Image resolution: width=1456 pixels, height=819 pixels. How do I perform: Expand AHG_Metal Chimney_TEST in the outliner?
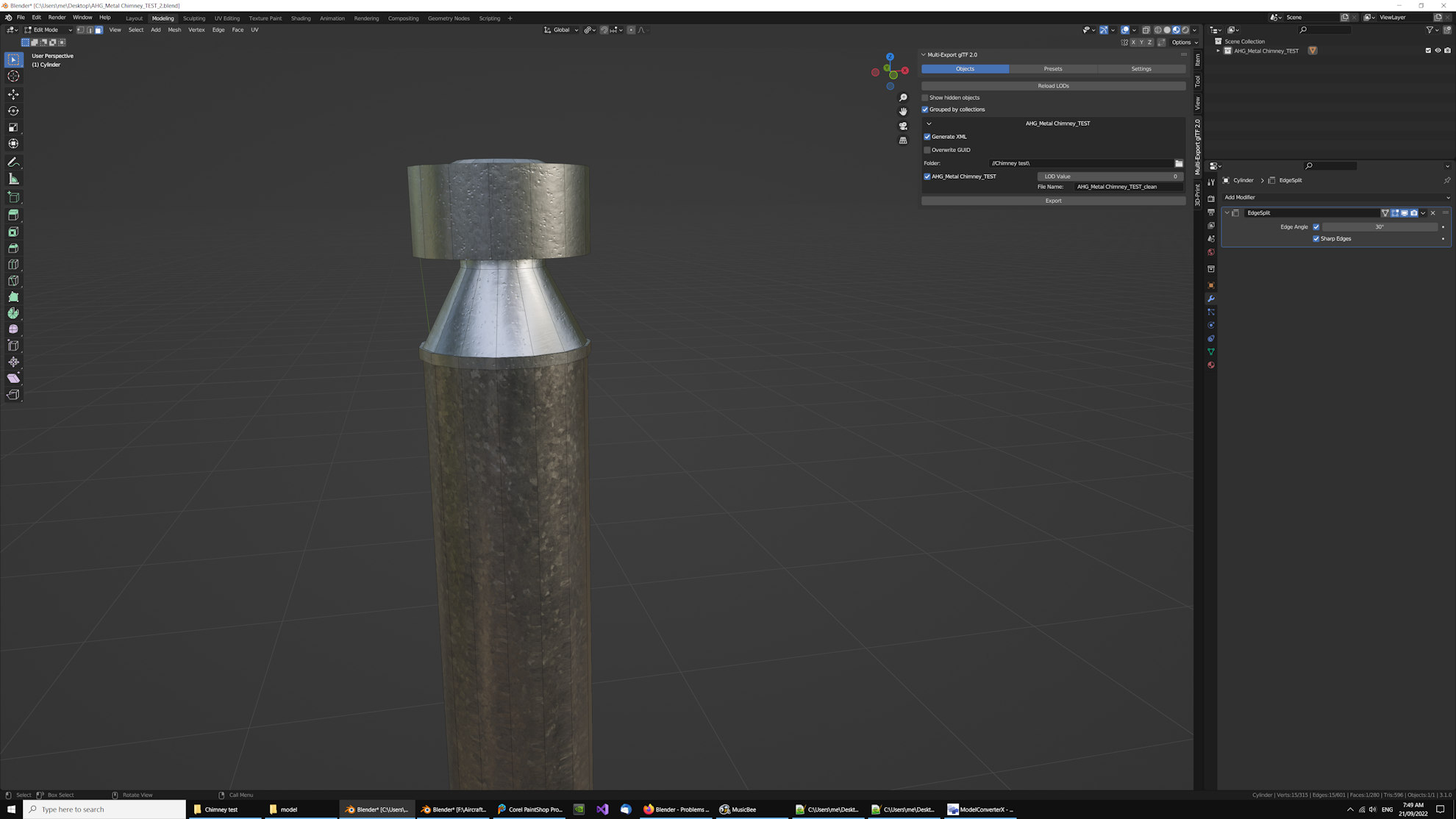1218,51
